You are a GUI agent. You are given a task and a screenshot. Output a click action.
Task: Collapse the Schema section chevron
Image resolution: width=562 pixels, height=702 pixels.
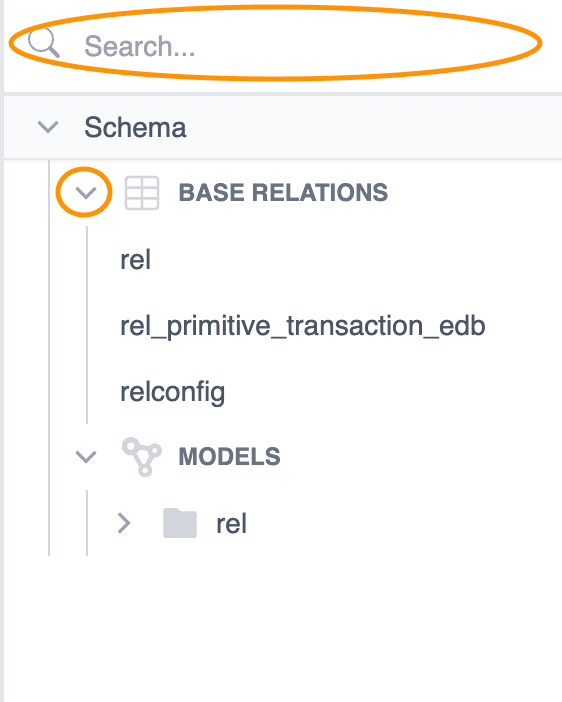[48, 127]
